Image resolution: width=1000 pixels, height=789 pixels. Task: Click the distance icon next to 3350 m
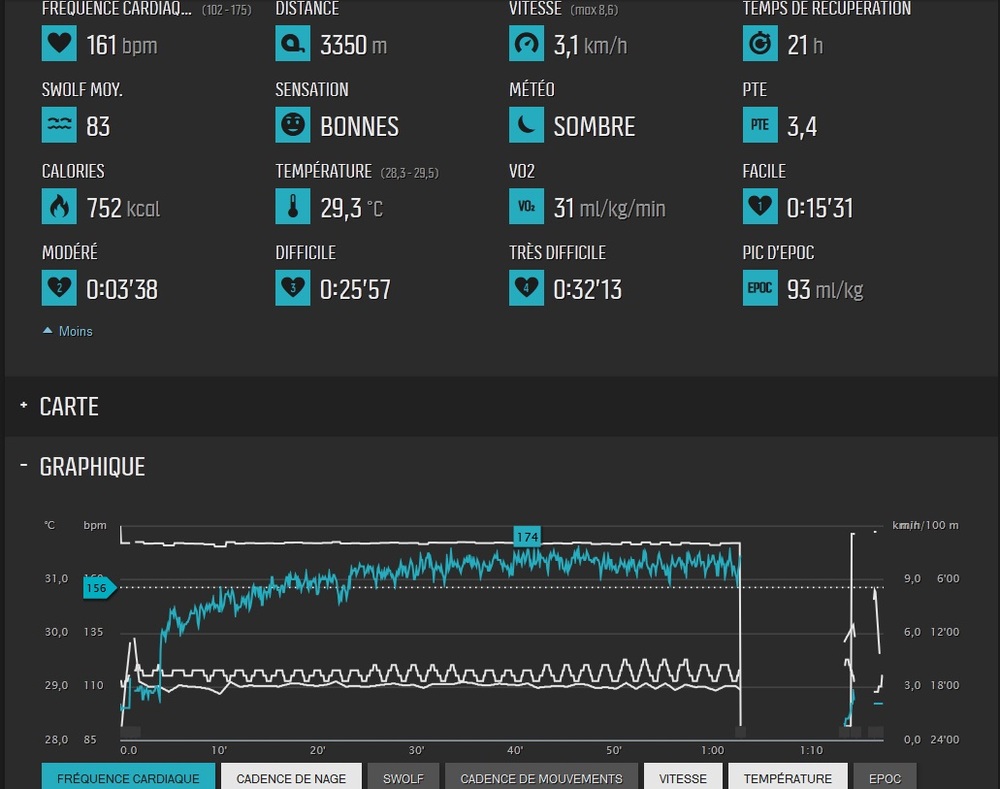[293, 44]
